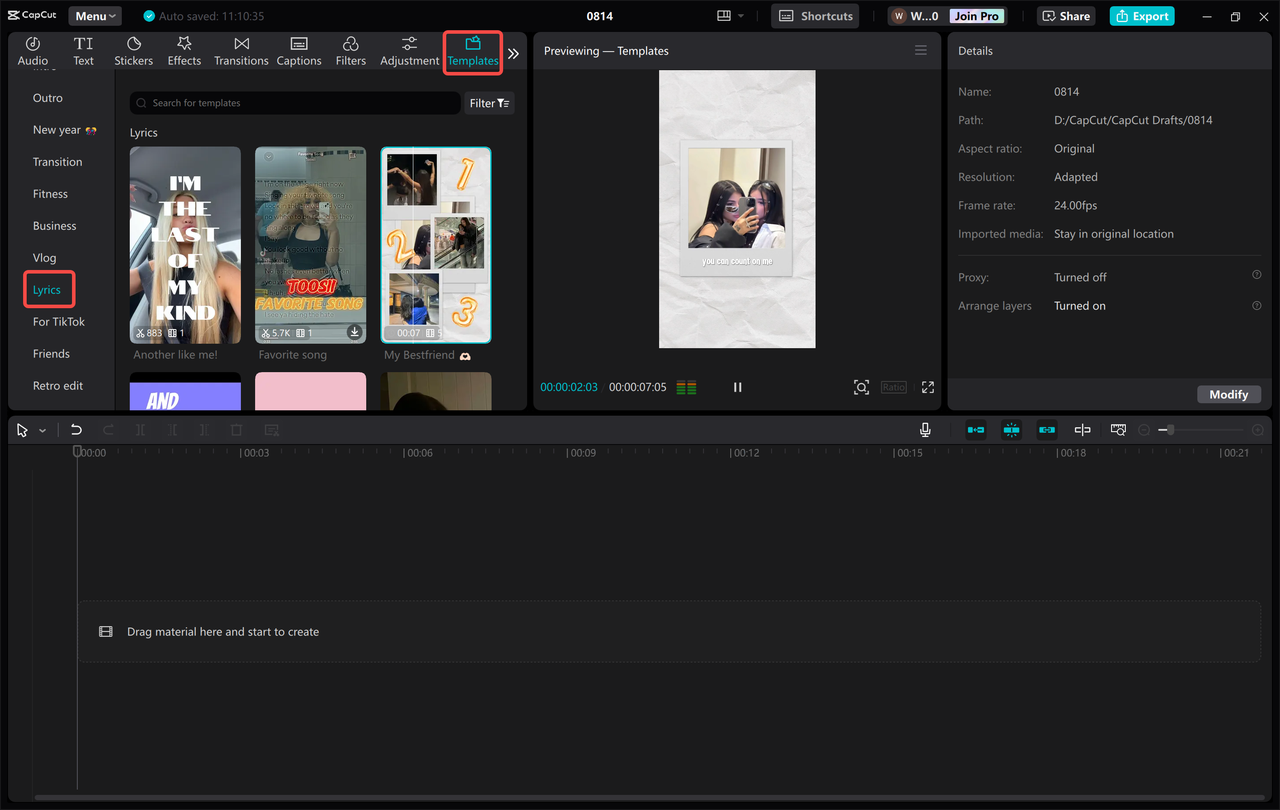Click the search for templates field

(x=295, y=103)
